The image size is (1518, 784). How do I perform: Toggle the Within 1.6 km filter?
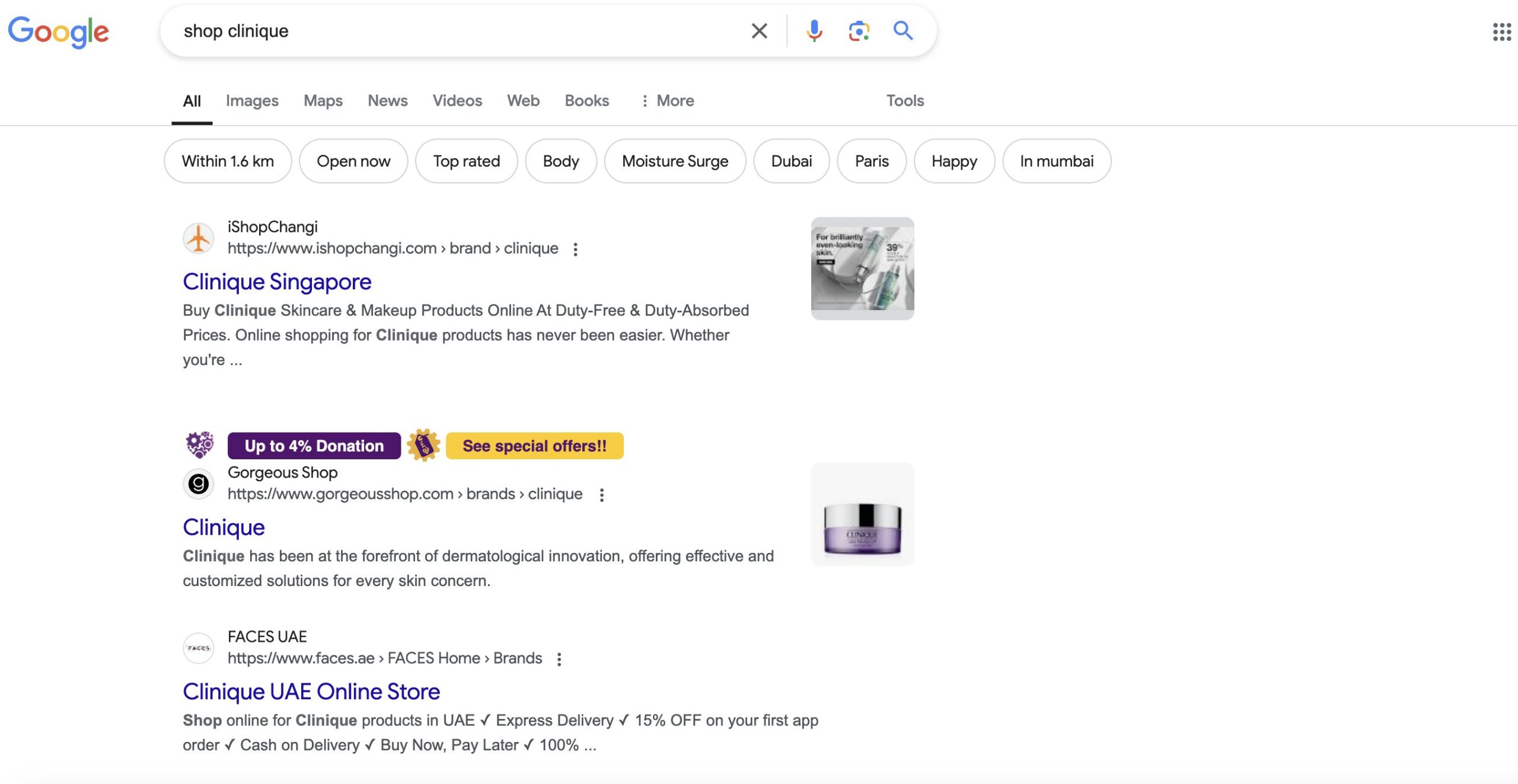click(228, 161)
